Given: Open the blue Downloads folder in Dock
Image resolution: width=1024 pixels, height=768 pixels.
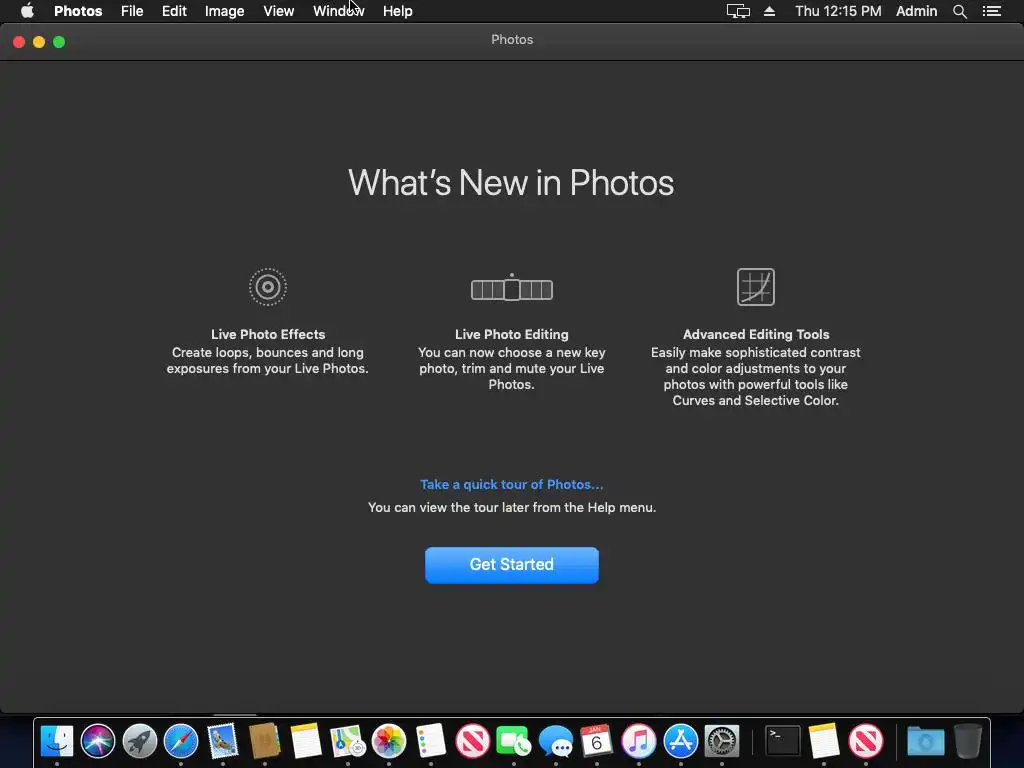Looking at the screenshot, I should tap(926, 742).
